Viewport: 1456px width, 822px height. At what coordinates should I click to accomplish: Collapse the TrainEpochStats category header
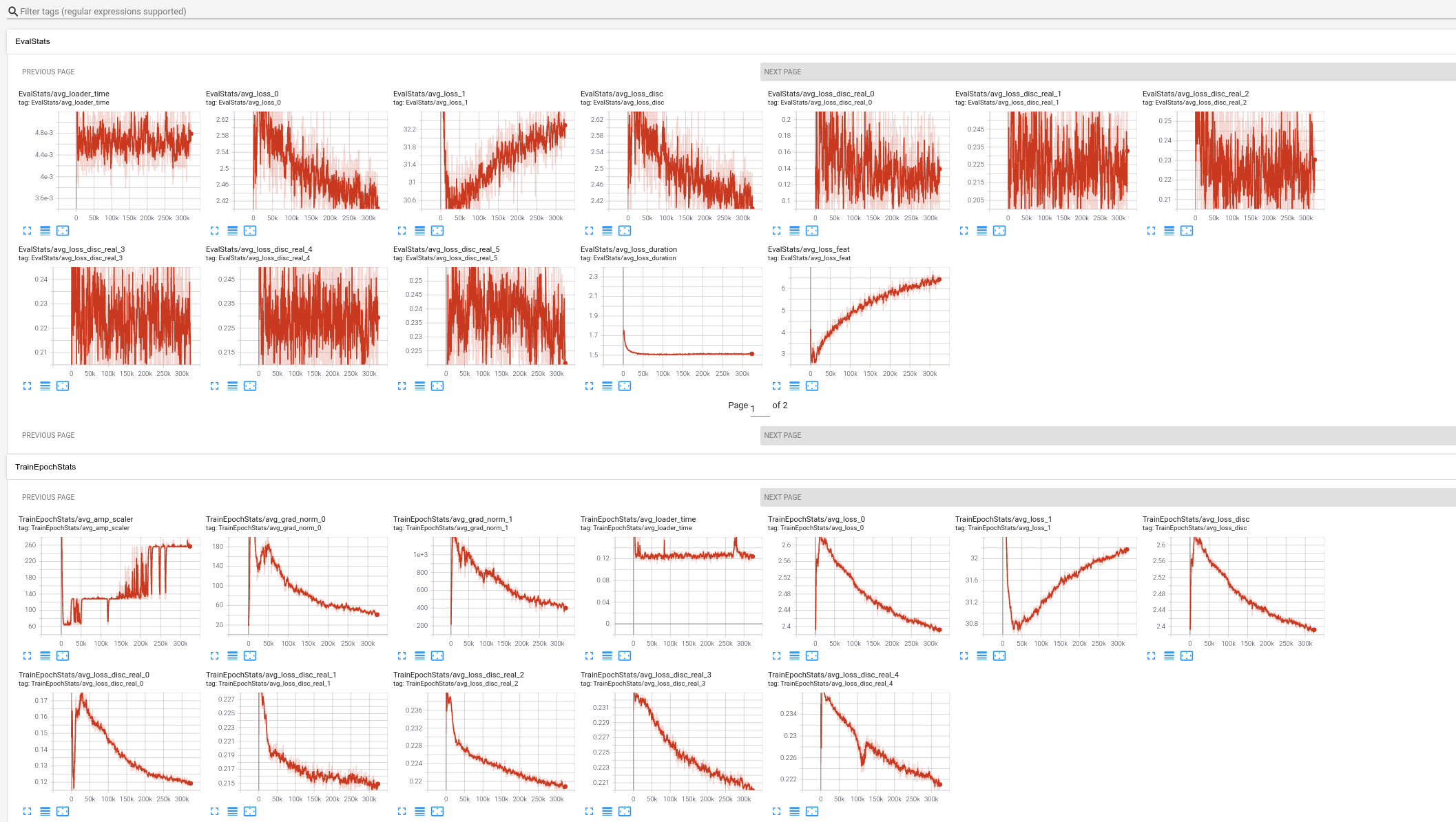tap(731, 467)
